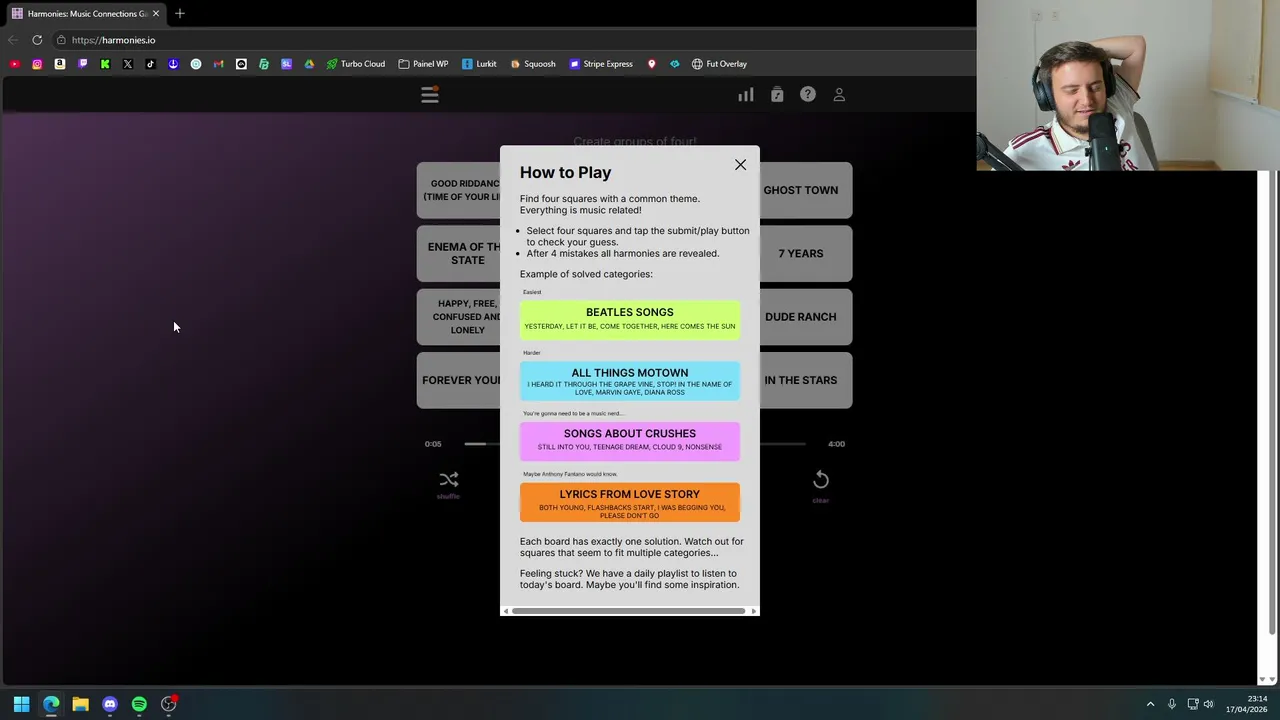The image size is (1280, 720).
Task: Open the Lurkit bookmark
Action: (479, 64)
